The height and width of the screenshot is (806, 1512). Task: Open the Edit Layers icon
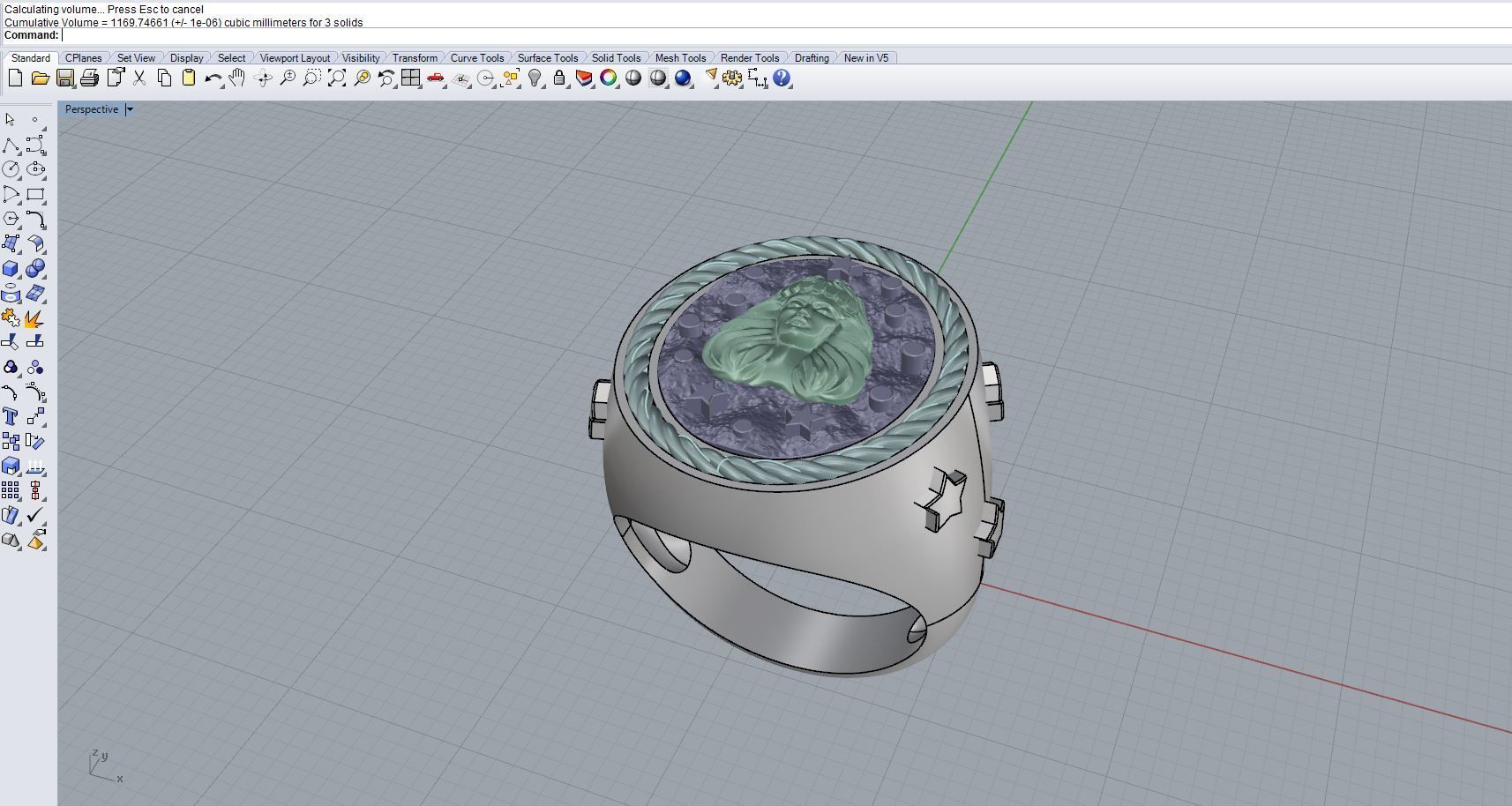(x=584, y=78)
